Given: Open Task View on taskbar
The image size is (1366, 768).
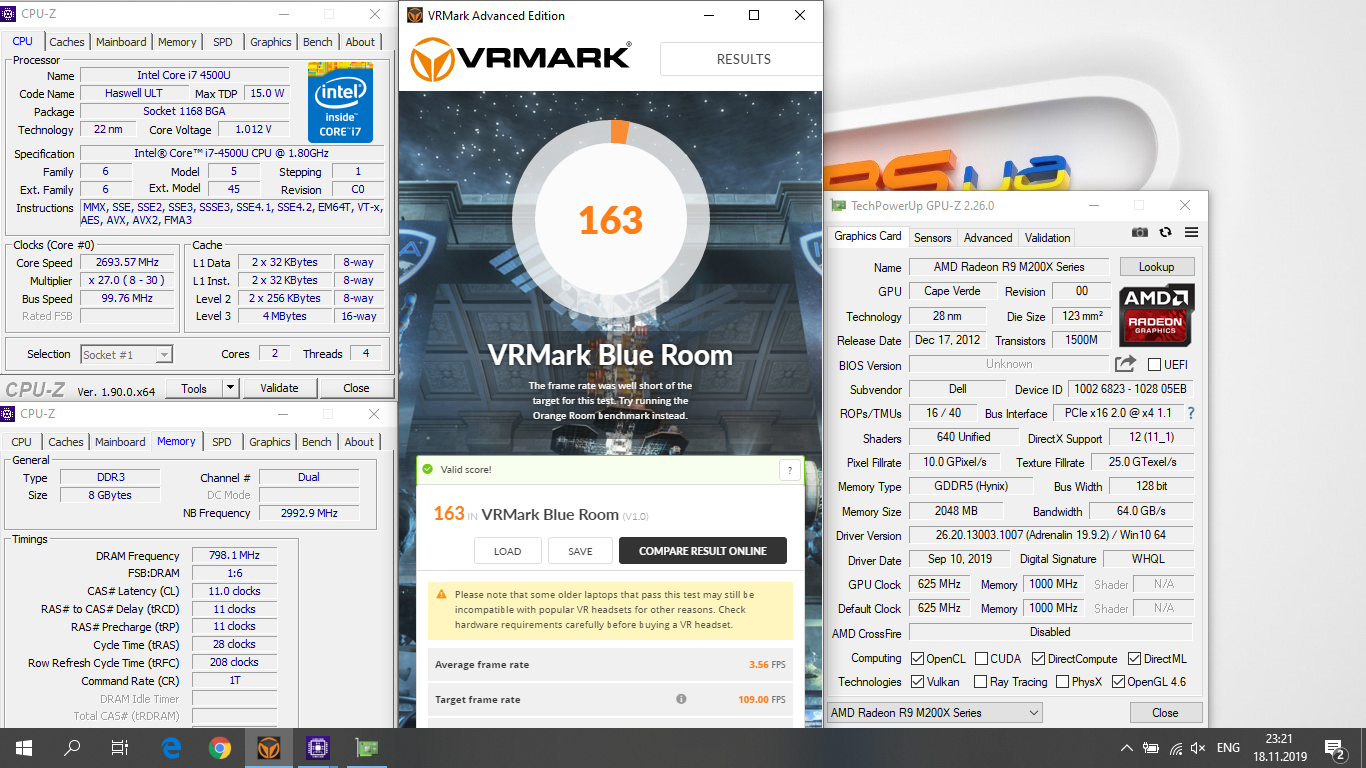Looking at the screenshot, I should 120,747.
